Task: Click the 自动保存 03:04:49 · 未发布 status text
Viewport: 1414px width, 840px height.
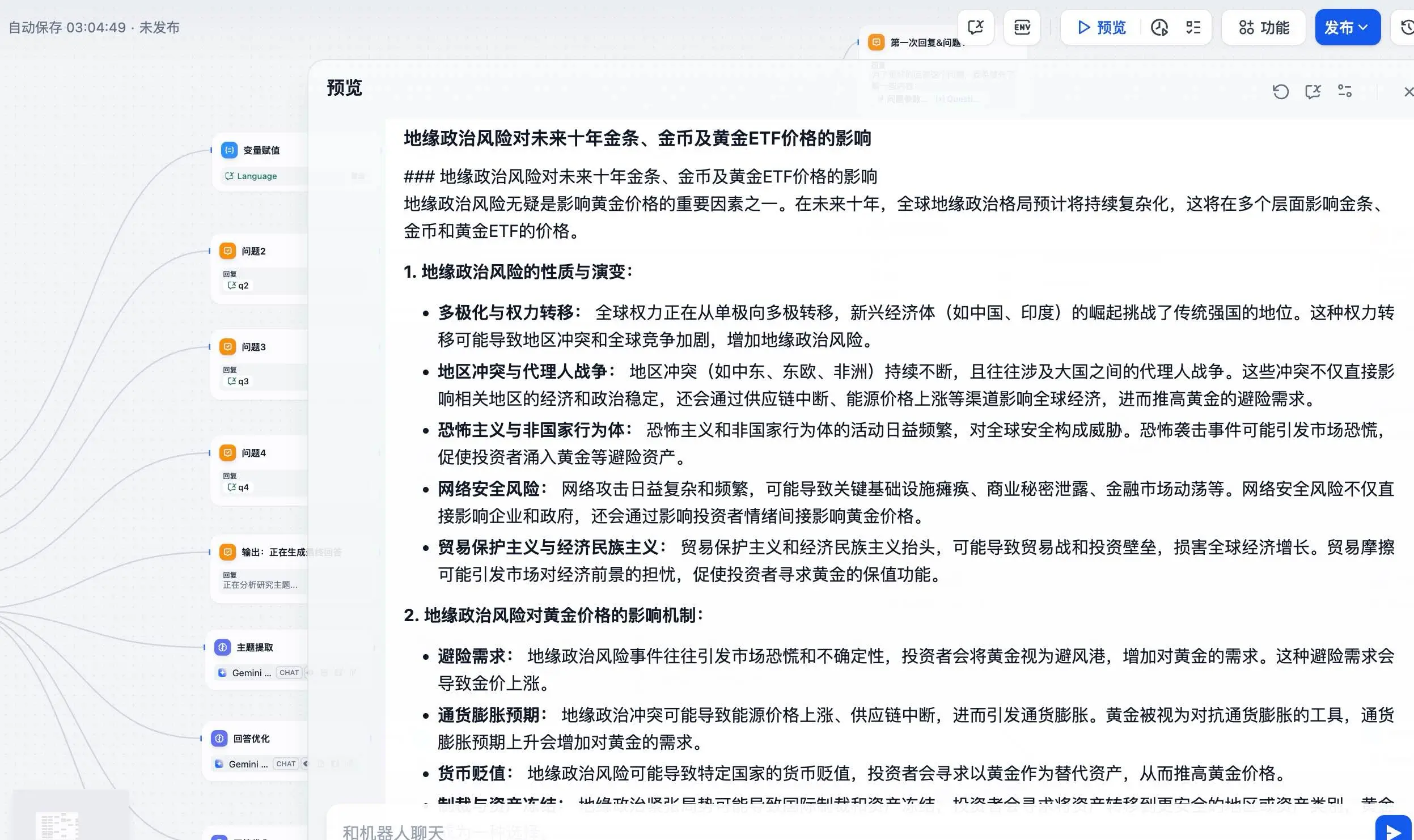Action: click(94, 27)
